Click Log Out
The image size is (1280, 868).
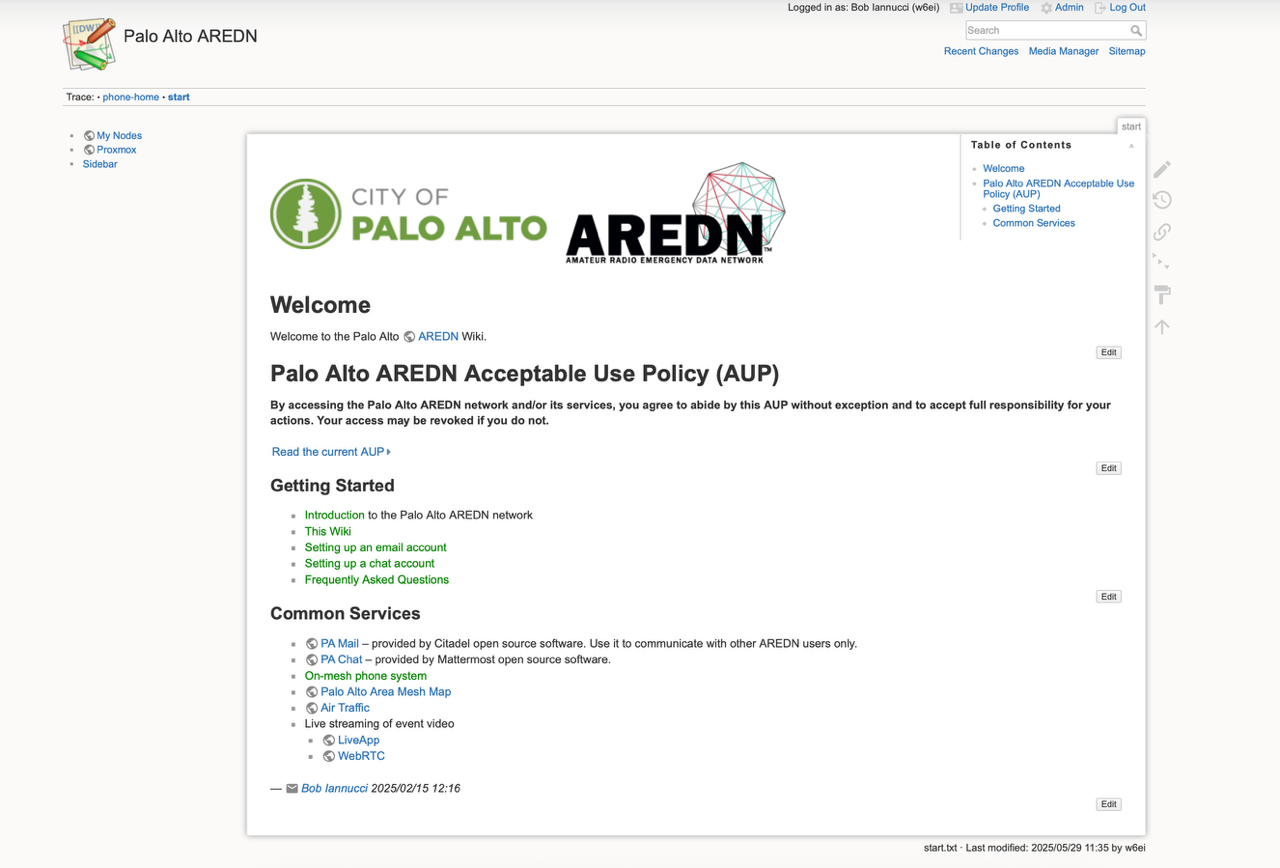(1128, 7)
